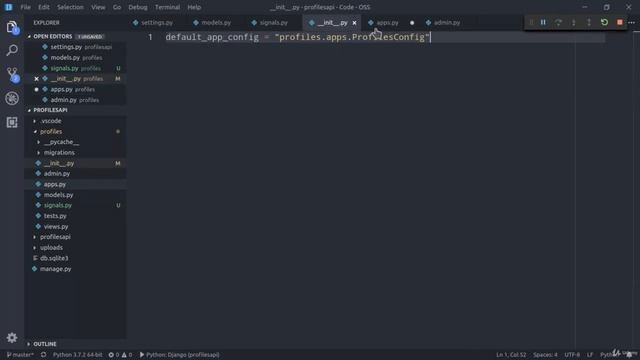Open the Go menu
Image resolution: width=640 pixels, height=360 pixels.
tap(117, 7)
